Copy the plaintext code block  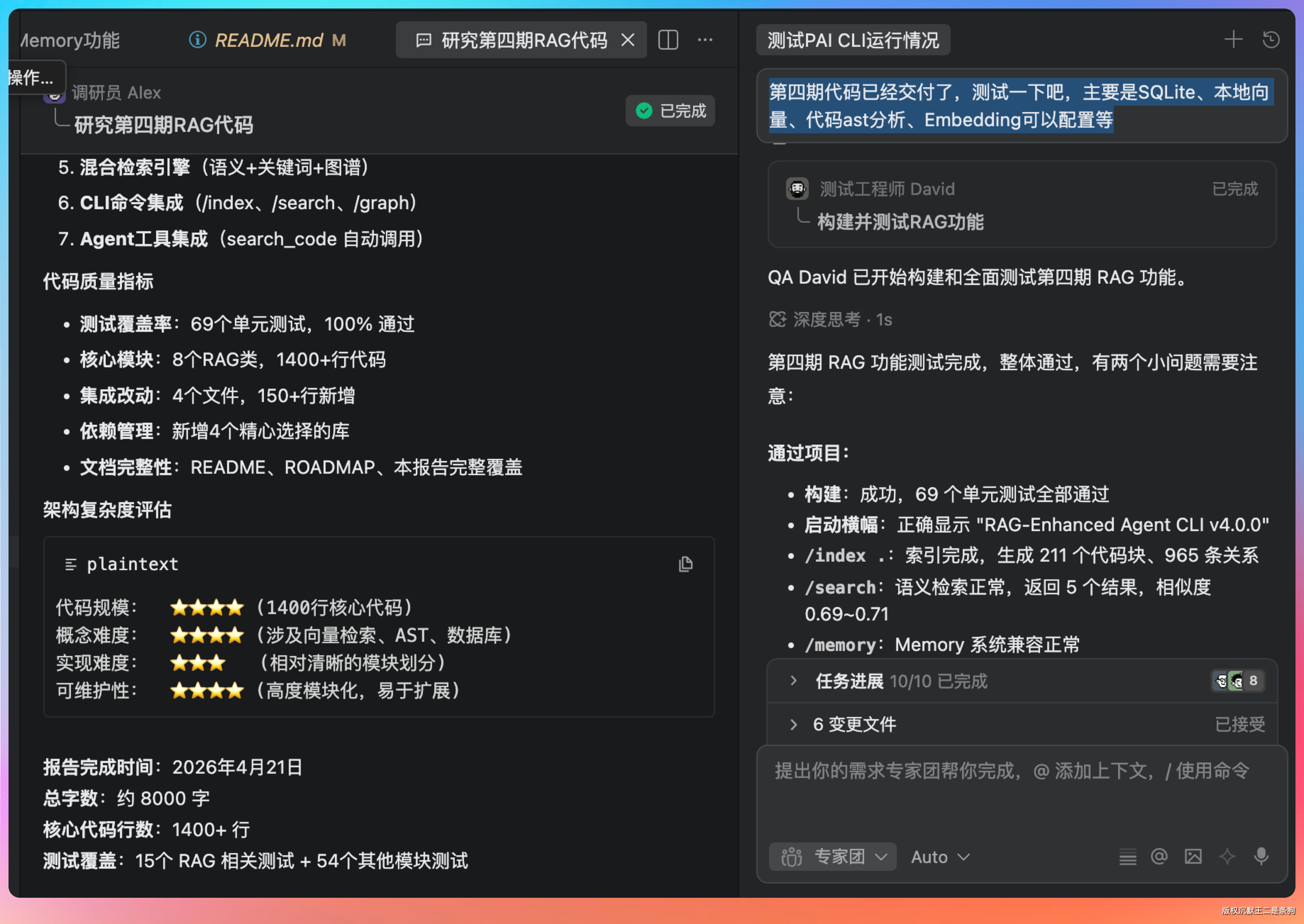[x=685, y=564]
